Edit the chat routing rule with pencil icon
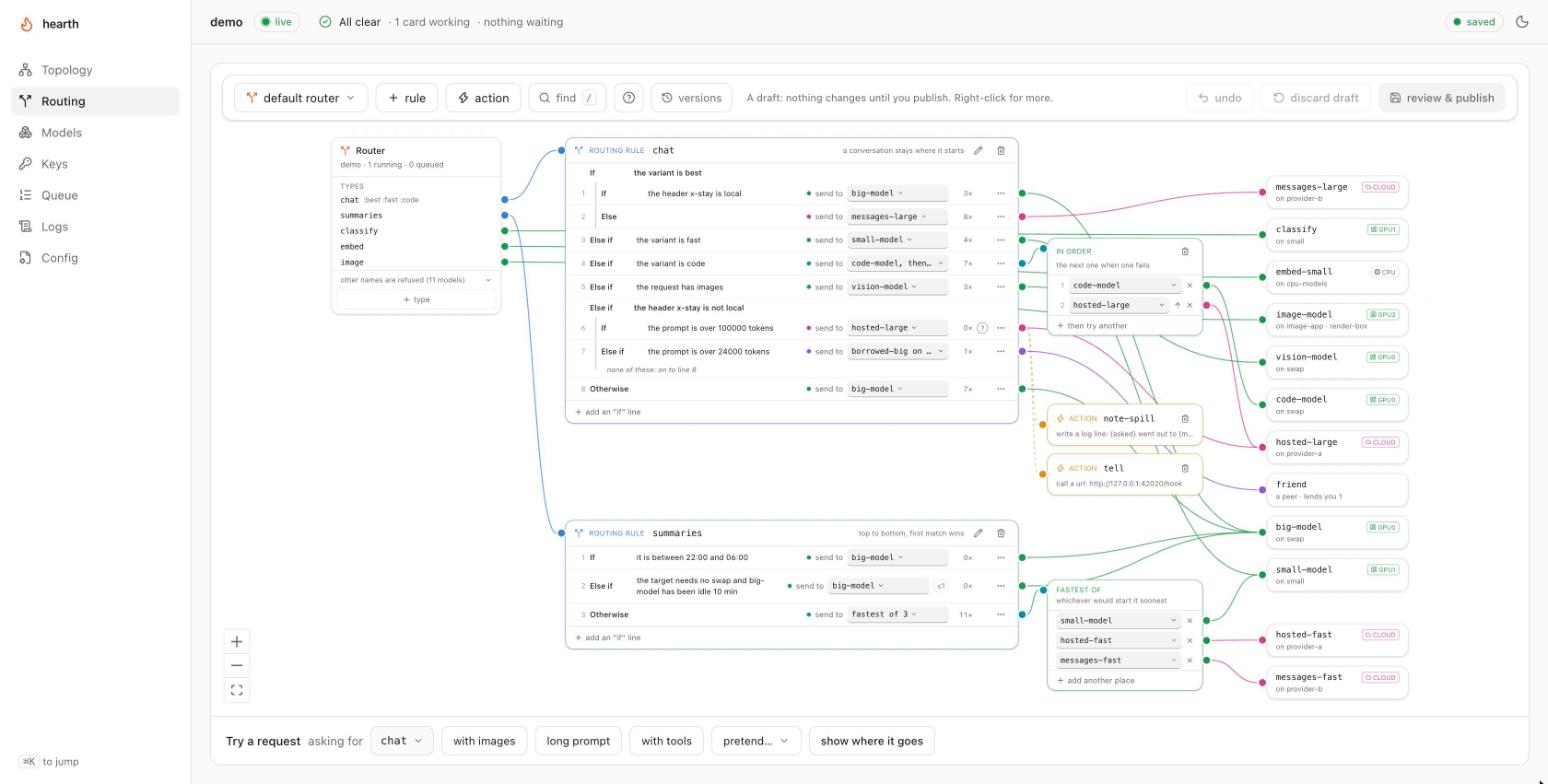 pos(978,151)
